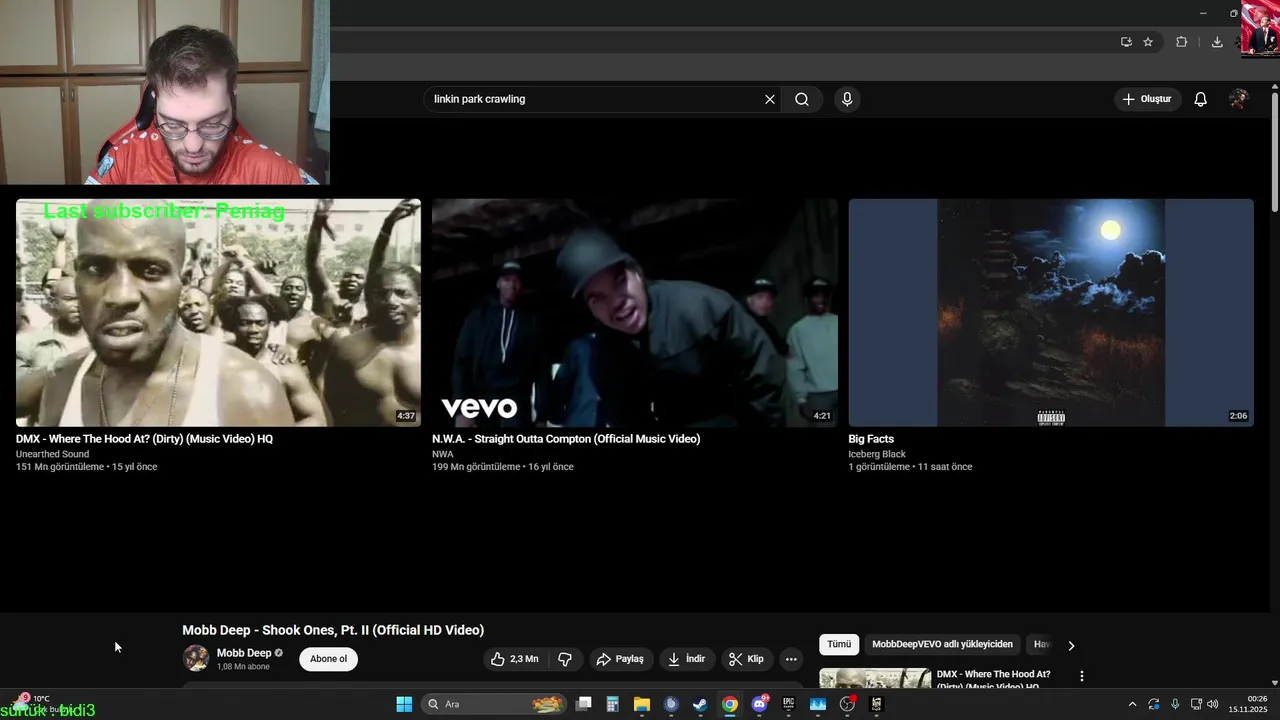Click the Paylaş share button

(x=620, y=659)
